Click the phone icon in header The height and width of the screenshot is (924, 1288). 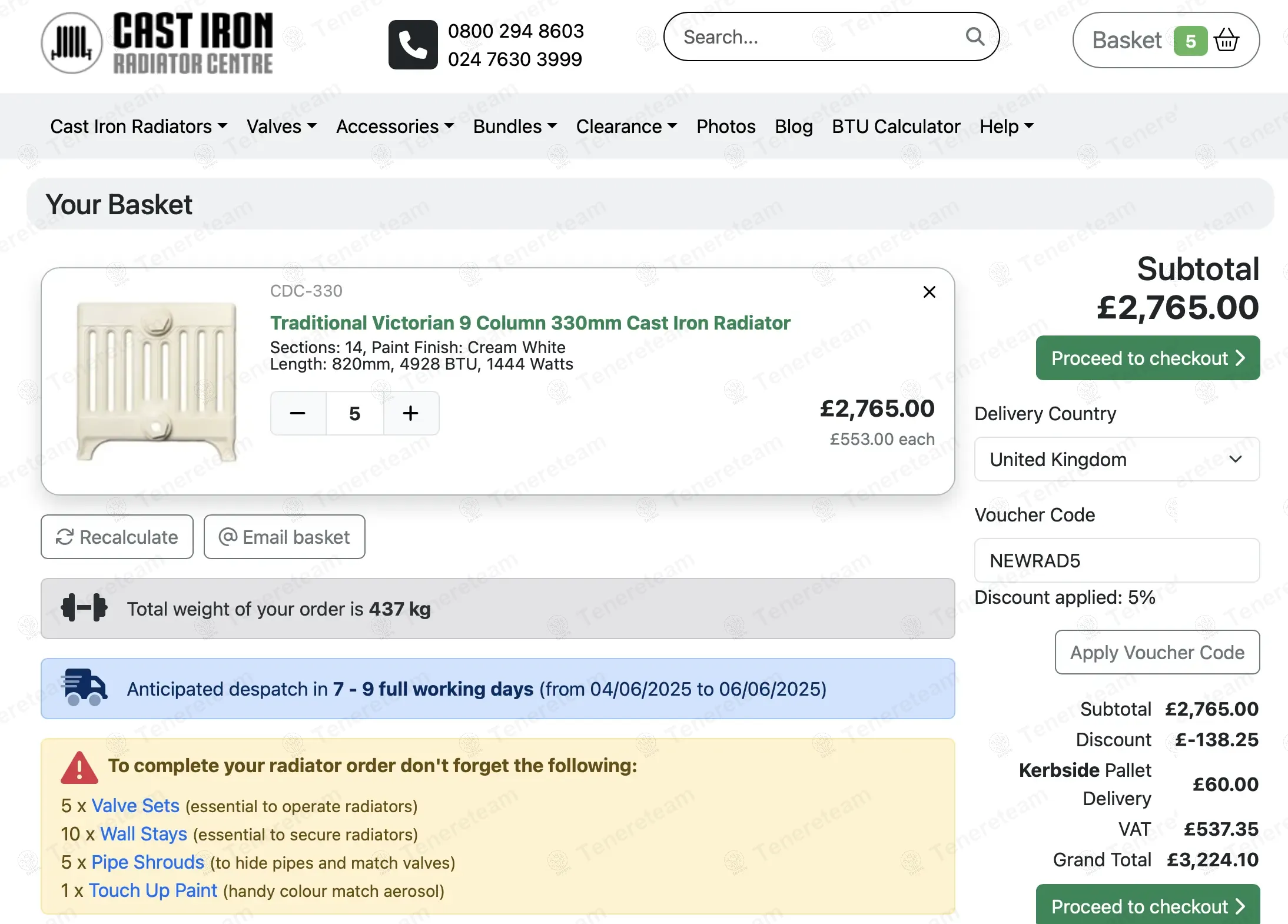413,45
